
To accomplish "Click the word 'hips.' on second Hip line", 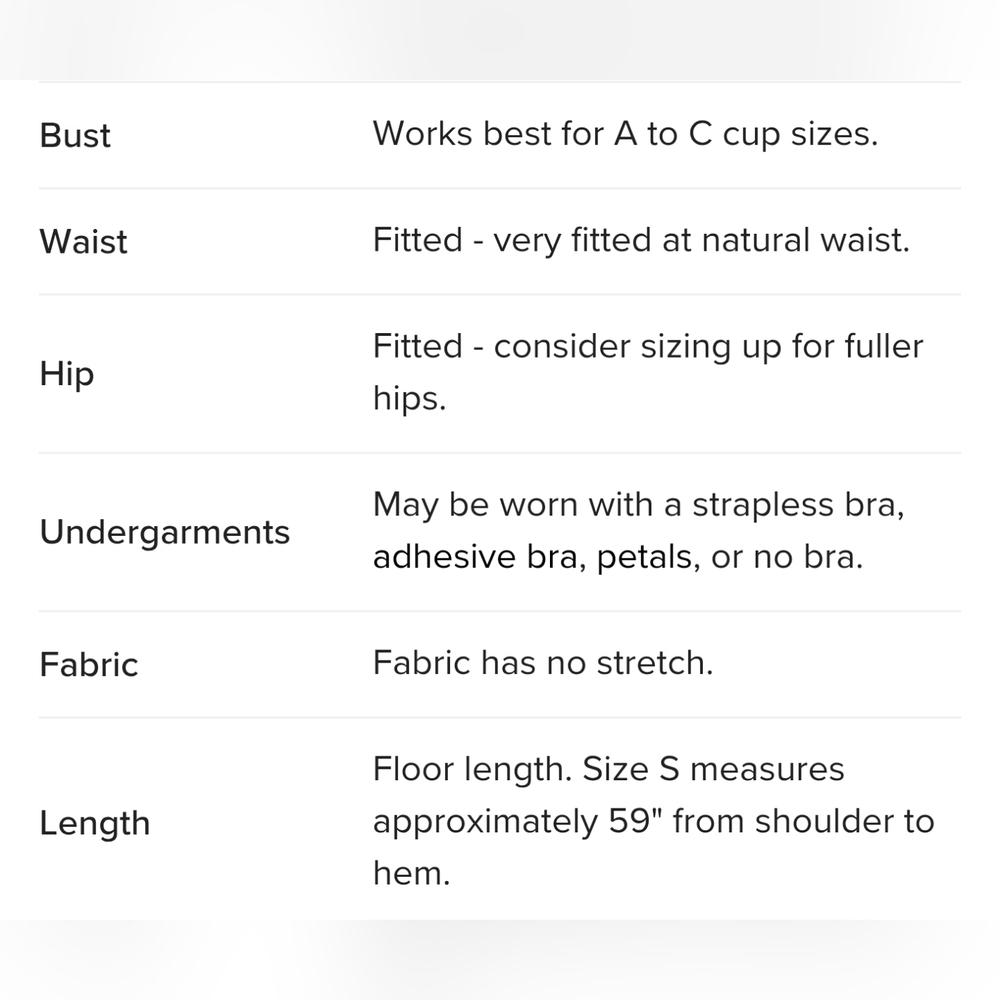I will 409,399.
